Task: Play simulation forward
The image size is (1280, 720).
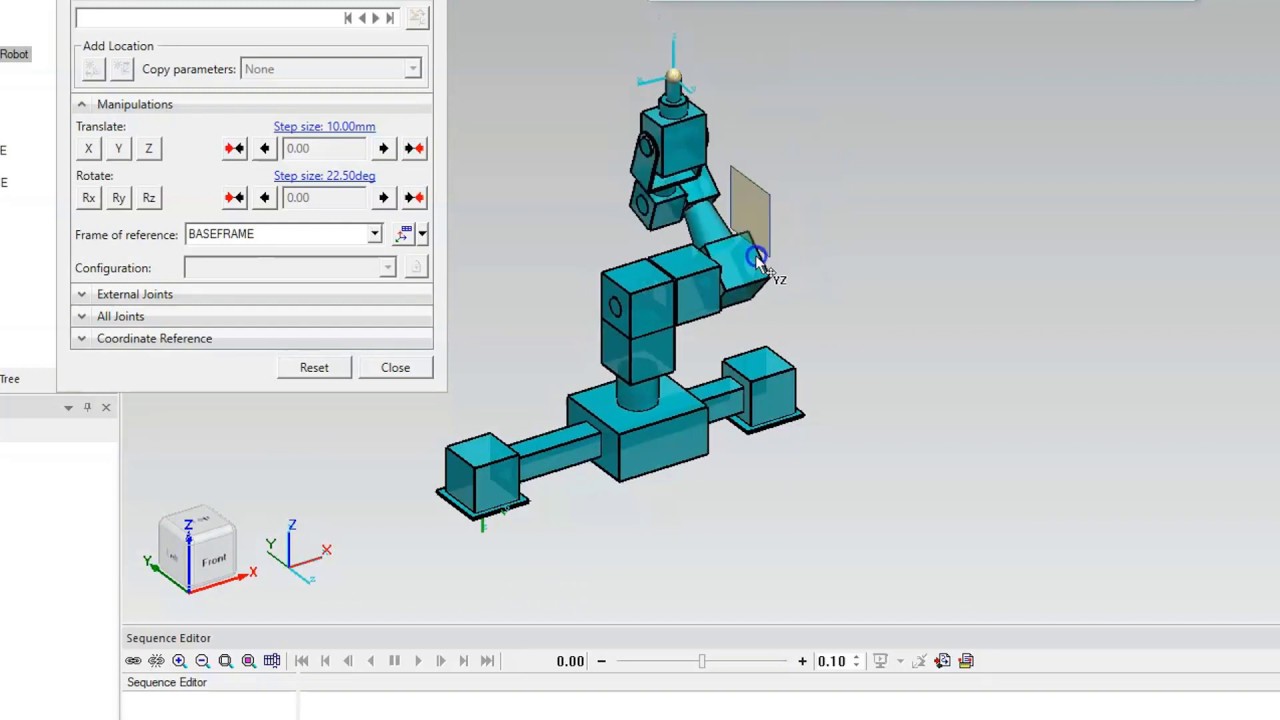Action: tap(418, 661)
